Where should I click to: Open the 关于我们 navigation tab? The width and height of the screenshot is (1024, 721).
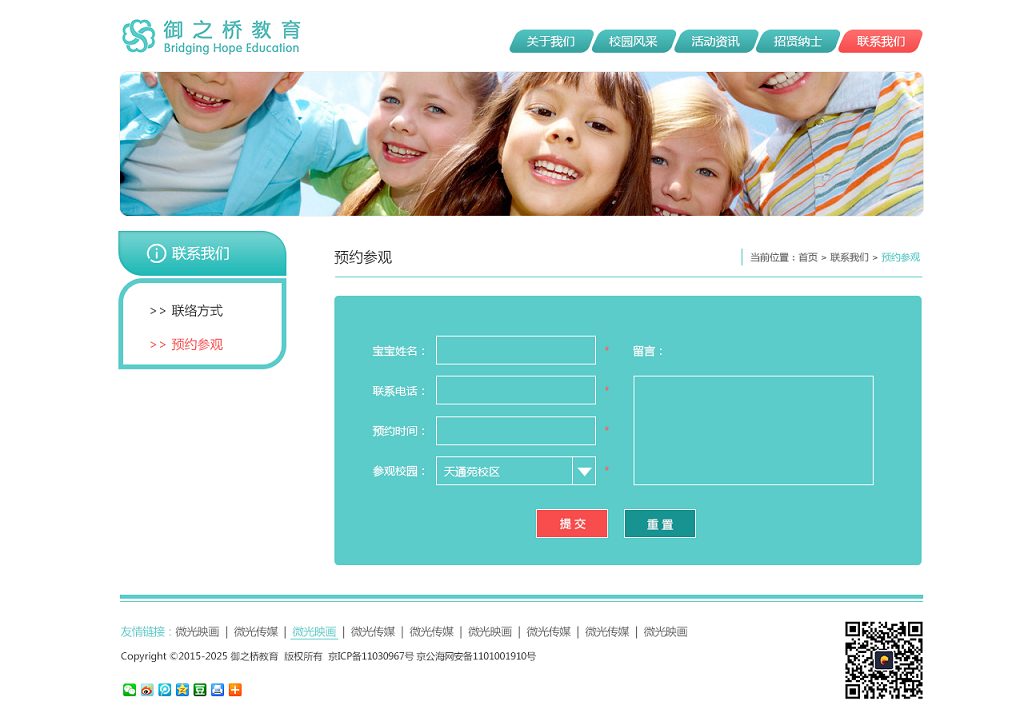[551, 42]
